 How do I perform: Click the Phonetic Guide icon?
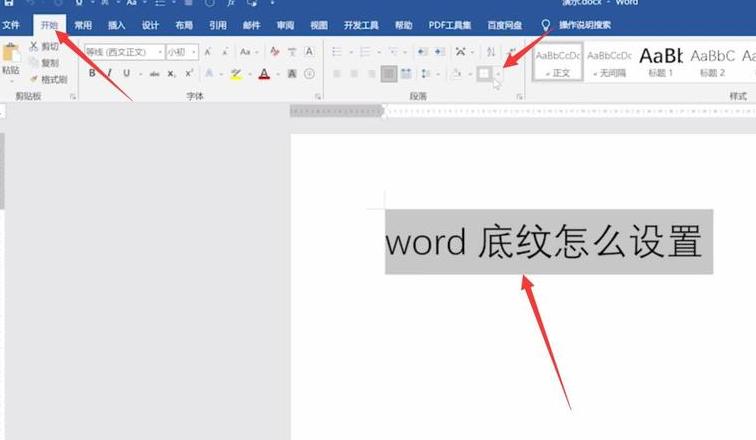point(292,52)
